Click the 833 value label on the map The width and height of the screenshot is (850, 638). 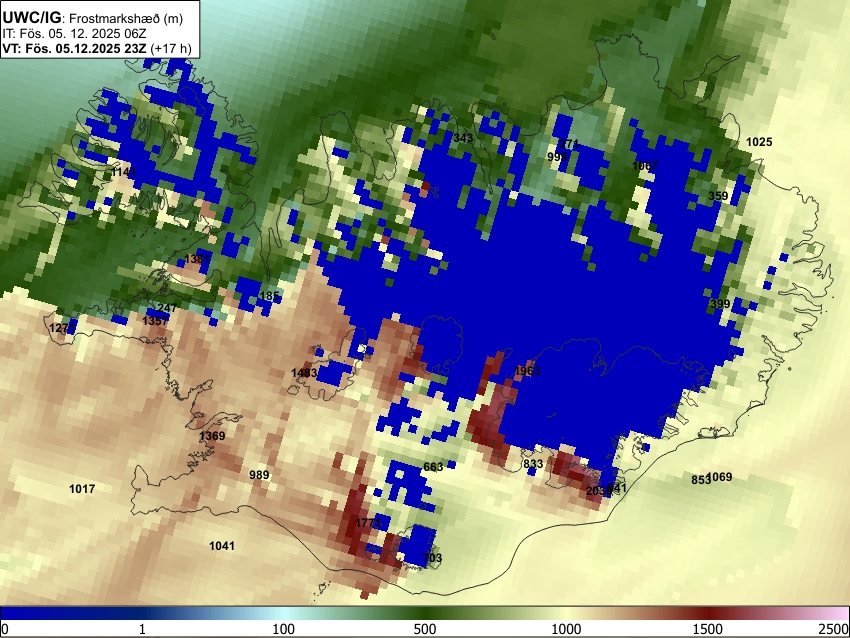533,464
